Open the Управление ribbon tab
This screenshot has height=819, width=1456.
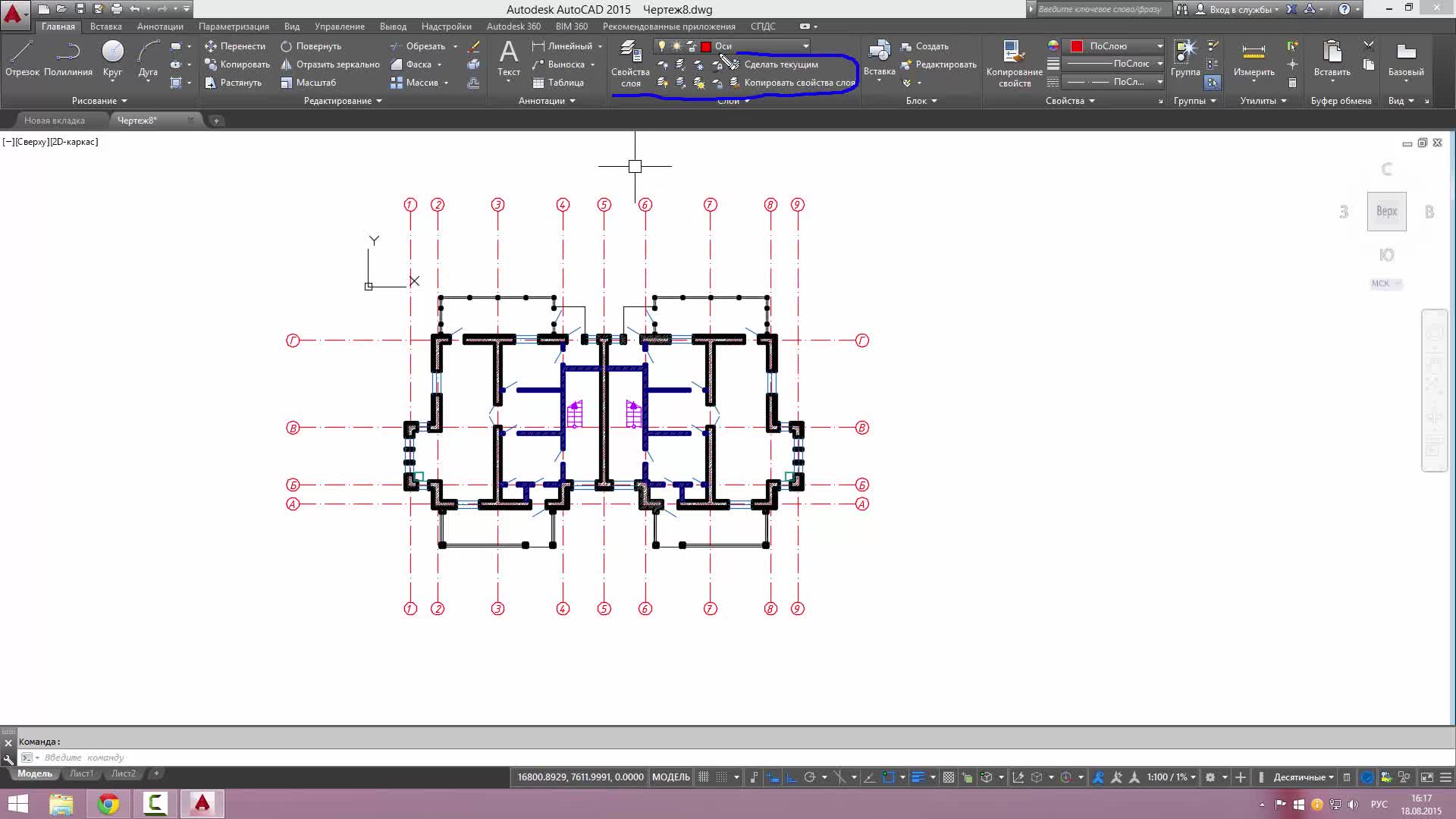click(x=340, y=27)
